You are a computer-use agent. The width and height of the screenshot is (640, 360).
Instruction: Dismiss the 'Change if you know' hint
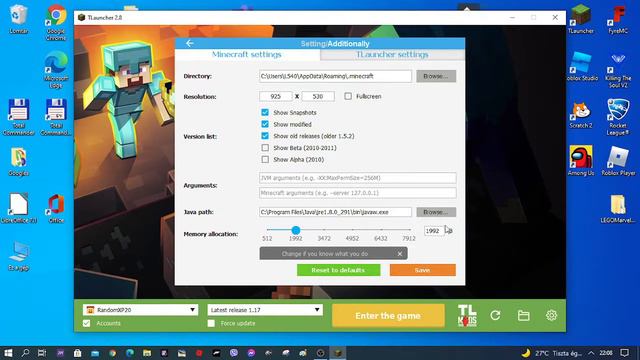click(x=400, y=254)
